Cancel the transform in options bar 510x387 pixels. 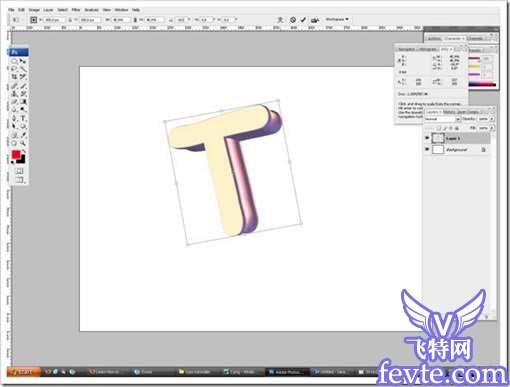(293, 20)
